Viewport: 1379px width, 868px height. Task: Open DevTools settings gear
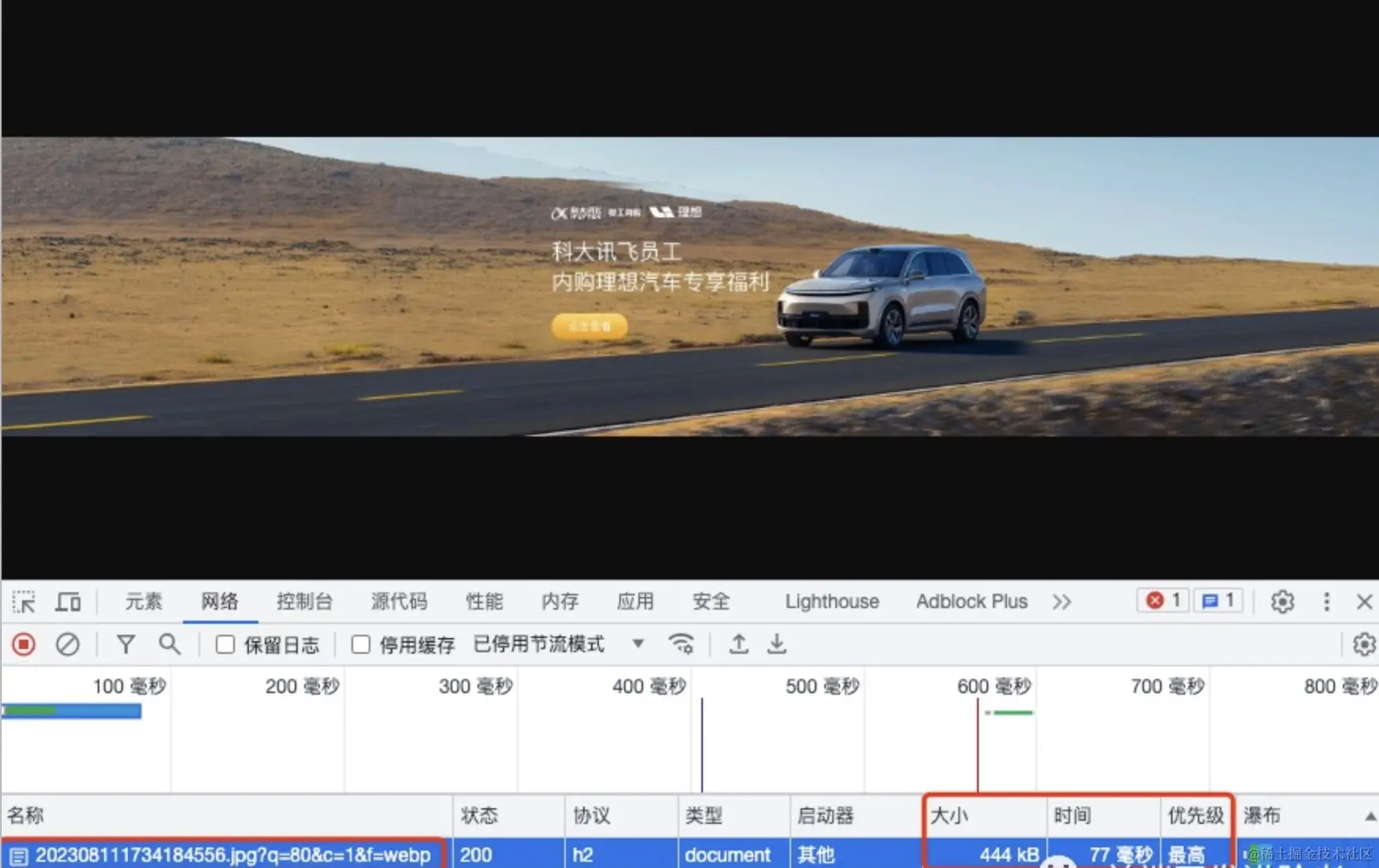click(x=1282, y=602)
